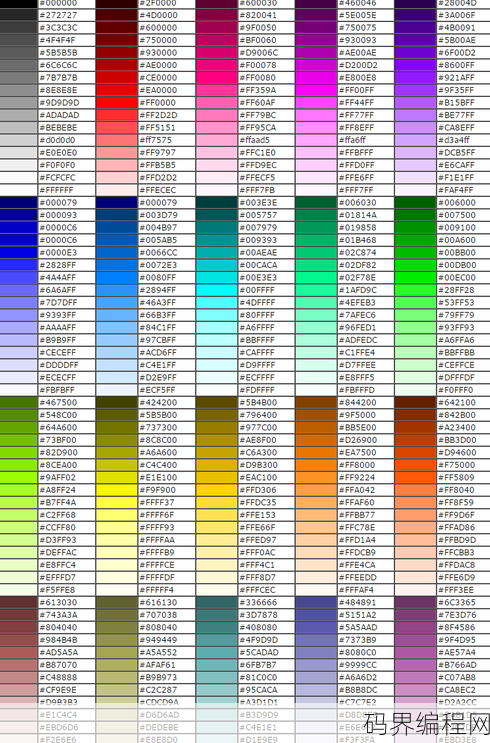490x743 pixels.
Task: Select the teal #408080 color swatch
Action: point(216,627)
